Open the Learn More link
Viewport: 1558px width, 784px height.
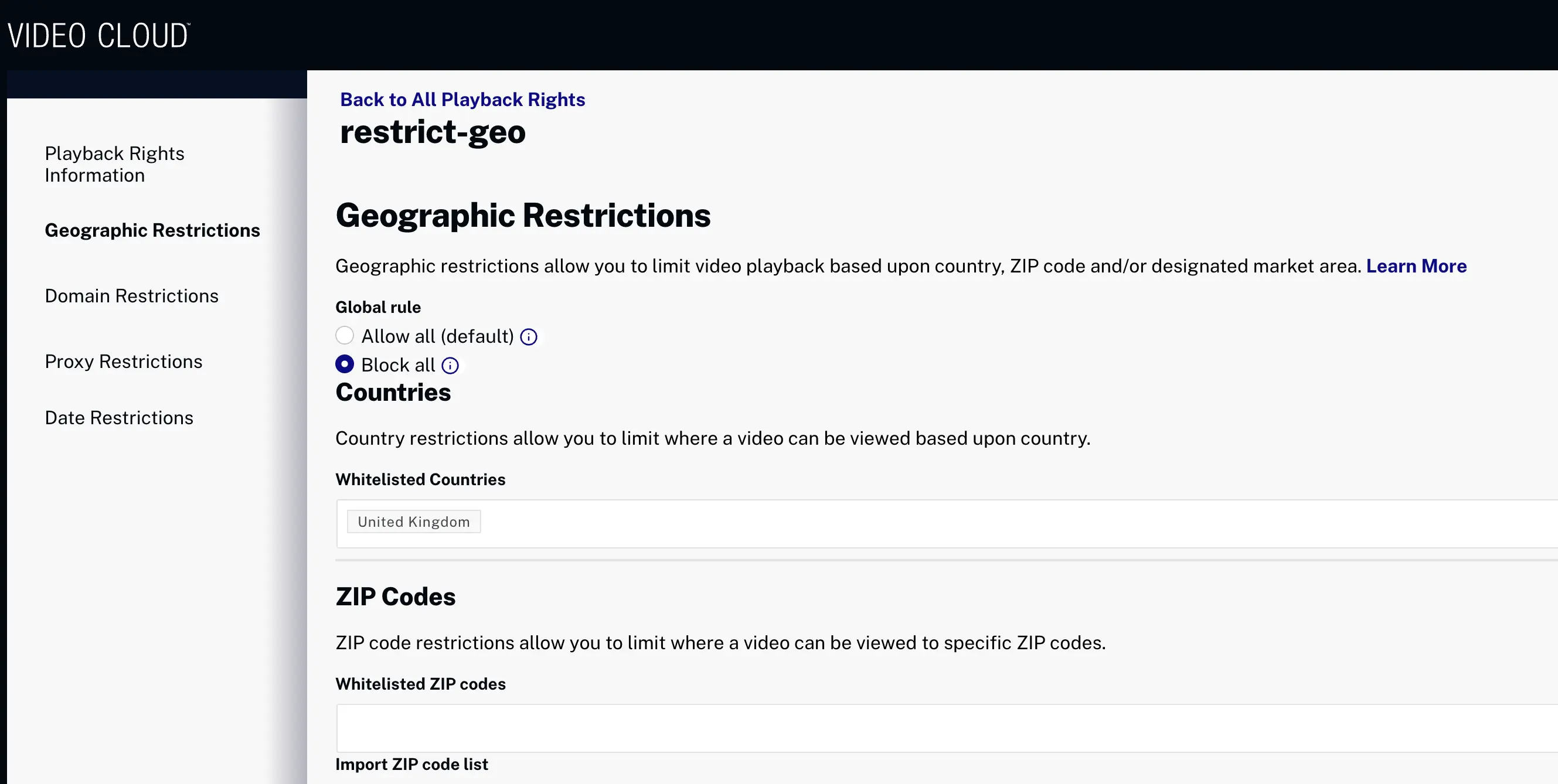1416,266
